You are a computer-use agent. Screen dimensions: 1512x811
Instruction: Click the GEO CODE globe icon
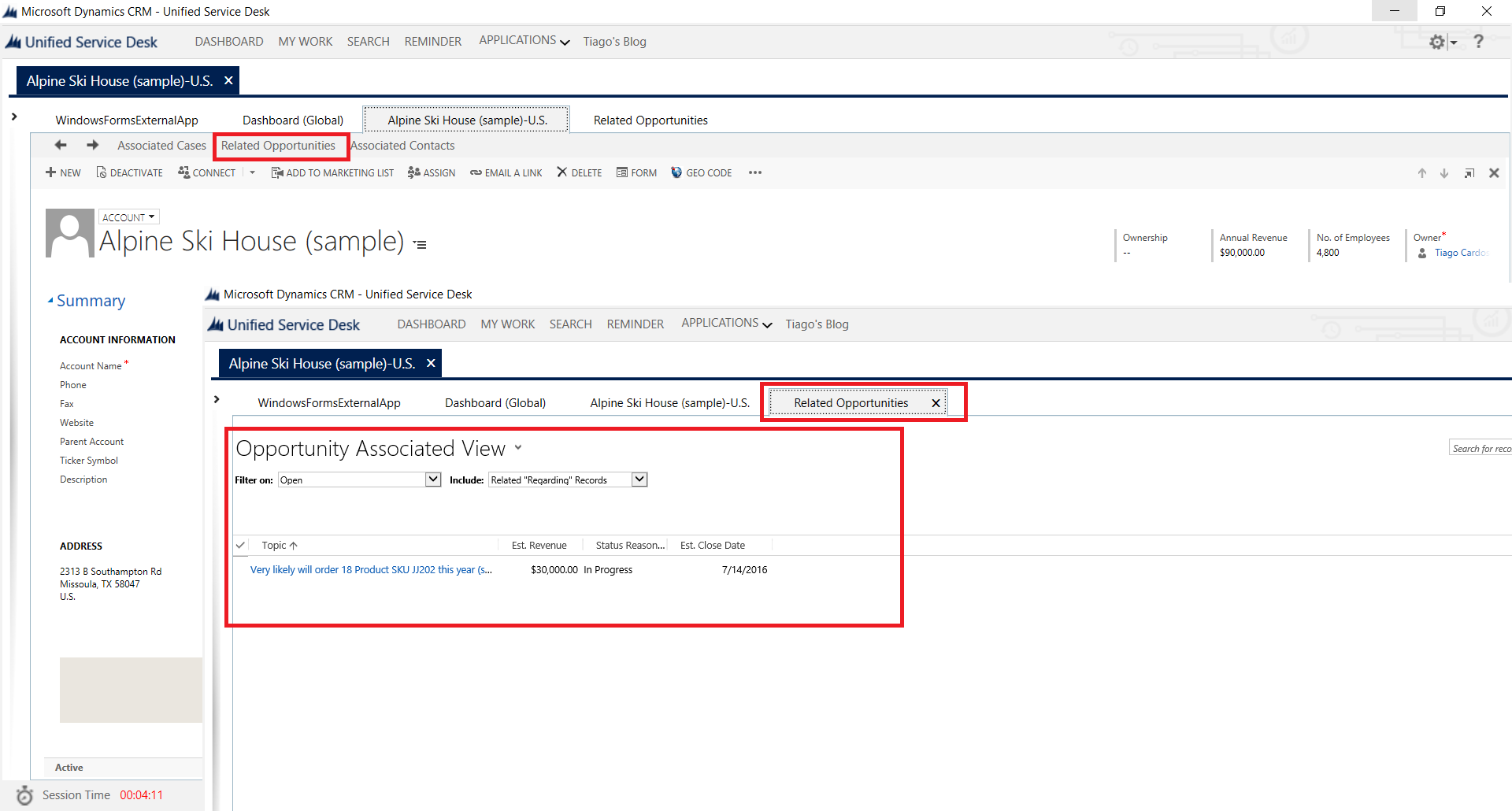pyautogui.click(x=676, y=172)
